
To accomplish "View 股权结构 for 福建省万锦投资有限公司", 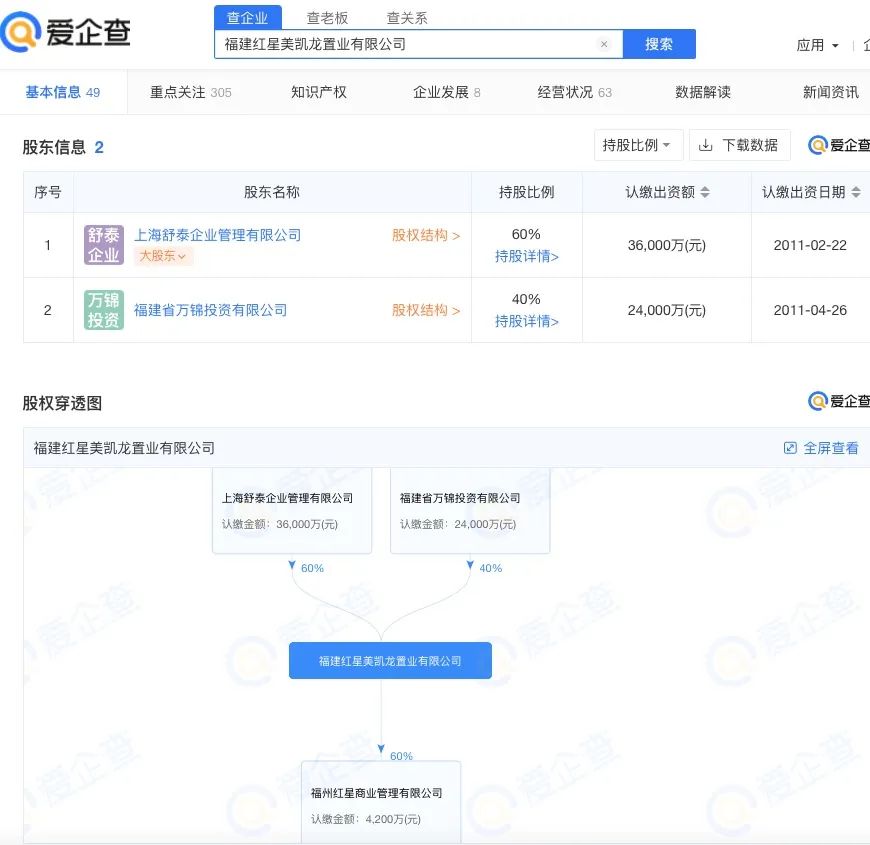I will tap(426, 310).
